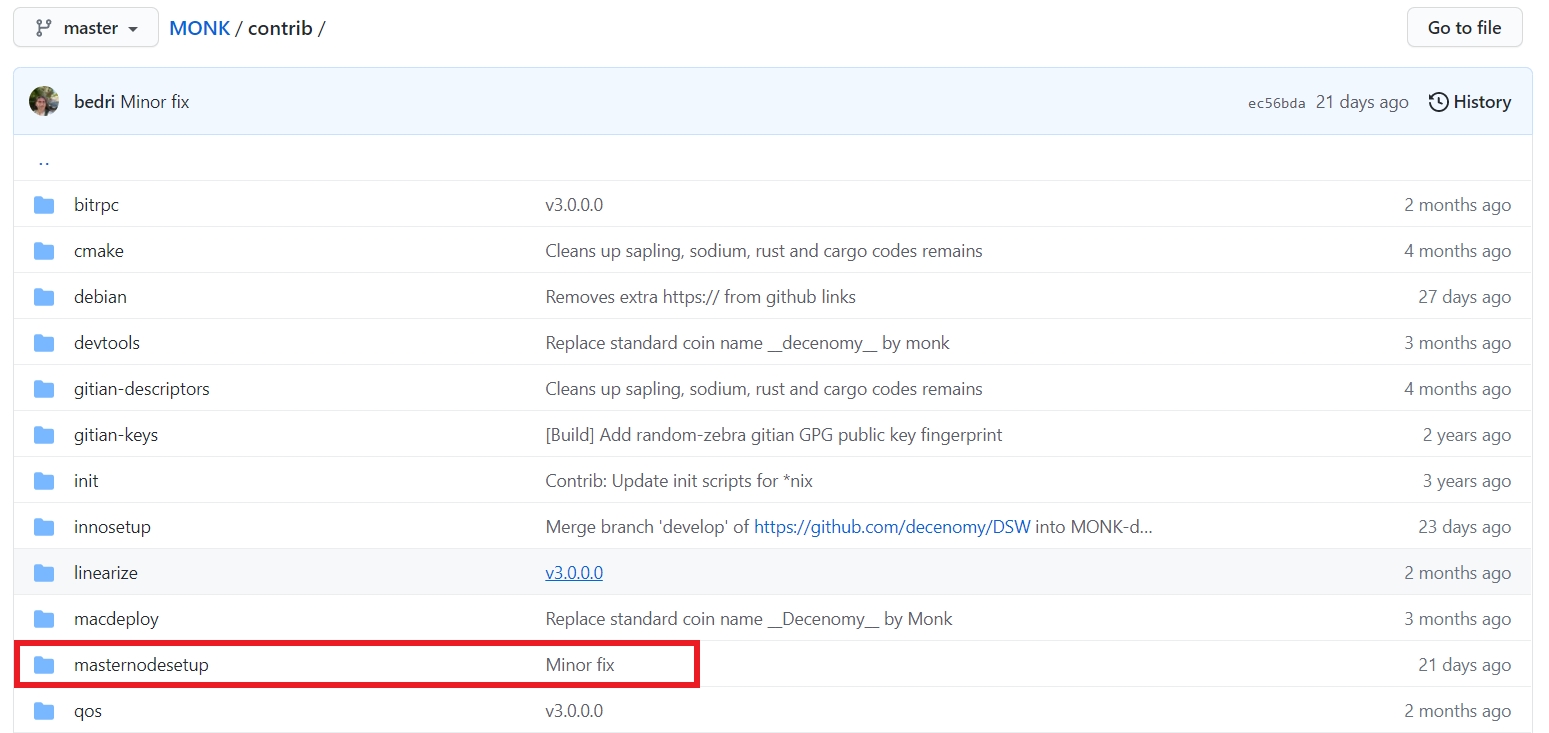This screenshot has height=733, width=1549.
Task: Click the macdeploy folder icon
Action: [44, 619]
